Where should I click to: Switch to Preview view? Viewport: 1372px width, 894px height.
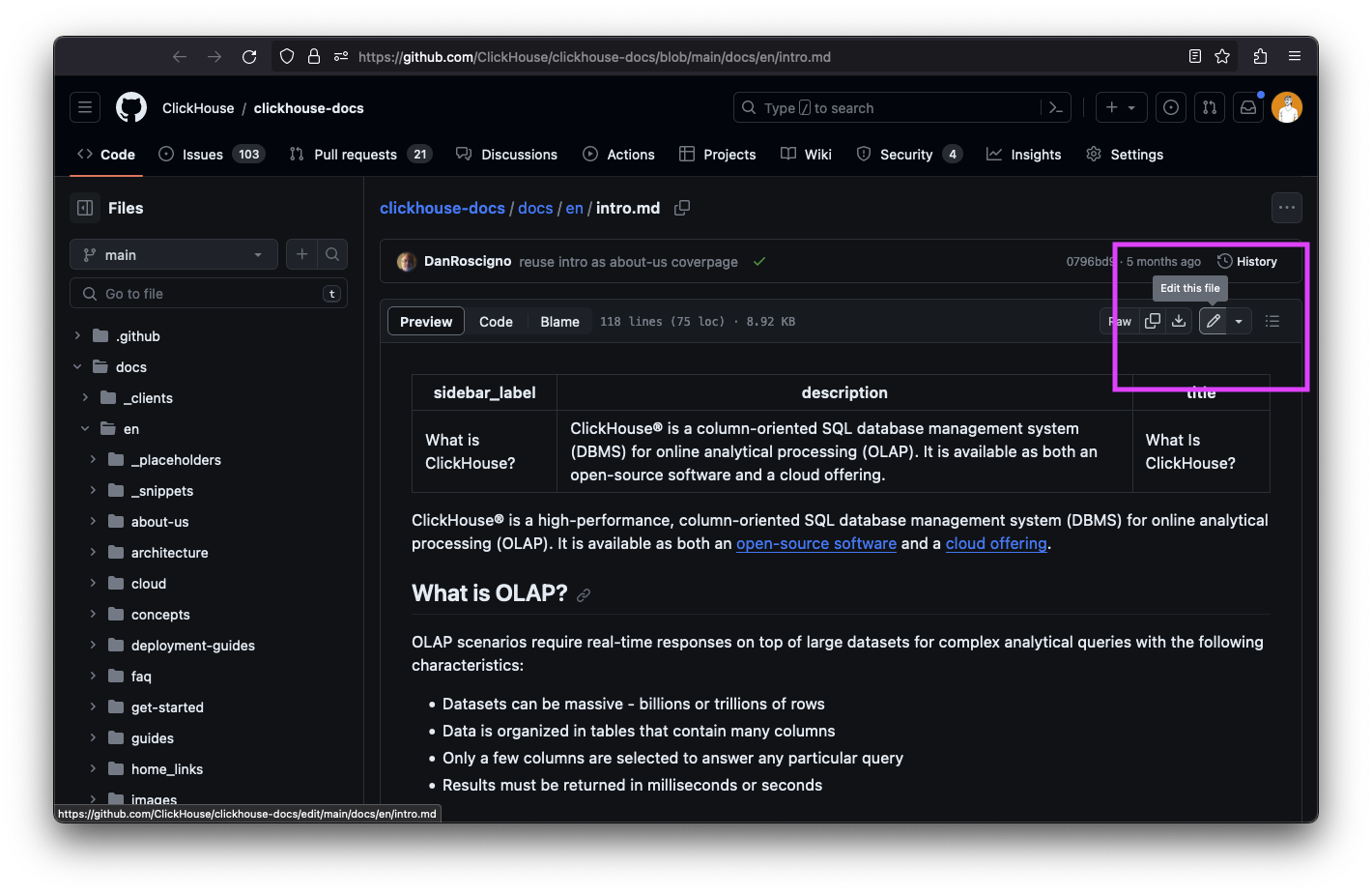coord(426,322)
